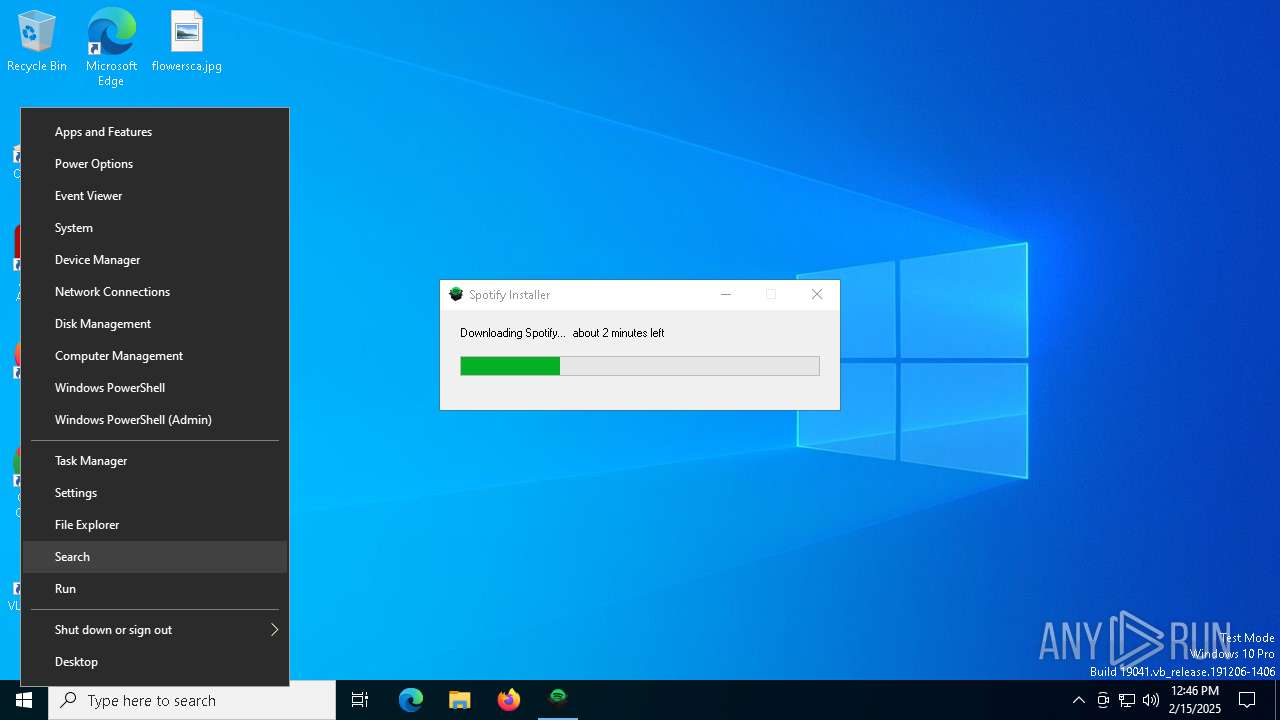Open Computer Management from menu

[155, 356]
